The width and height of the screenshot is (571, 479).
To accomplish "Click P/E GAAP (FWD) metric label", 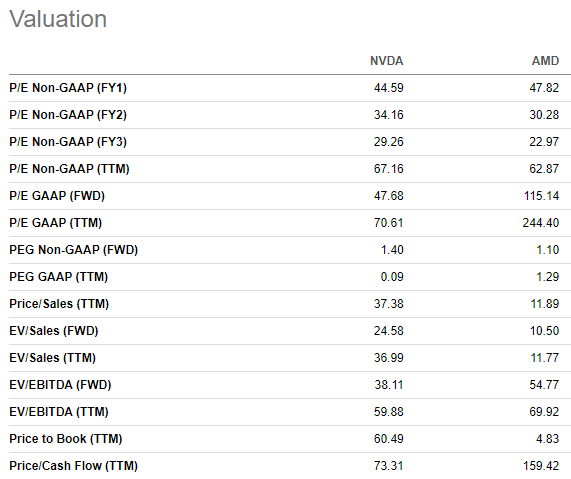I will click(x=57, y=196).
